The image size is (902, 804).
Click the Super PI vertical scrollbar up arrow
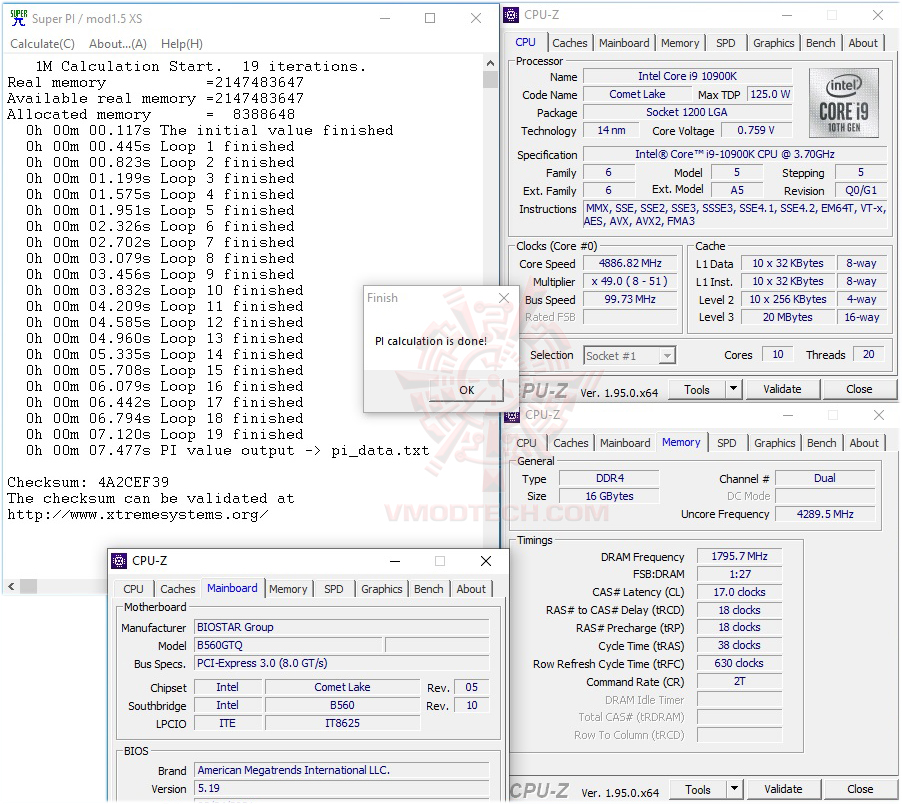(490, 63)
